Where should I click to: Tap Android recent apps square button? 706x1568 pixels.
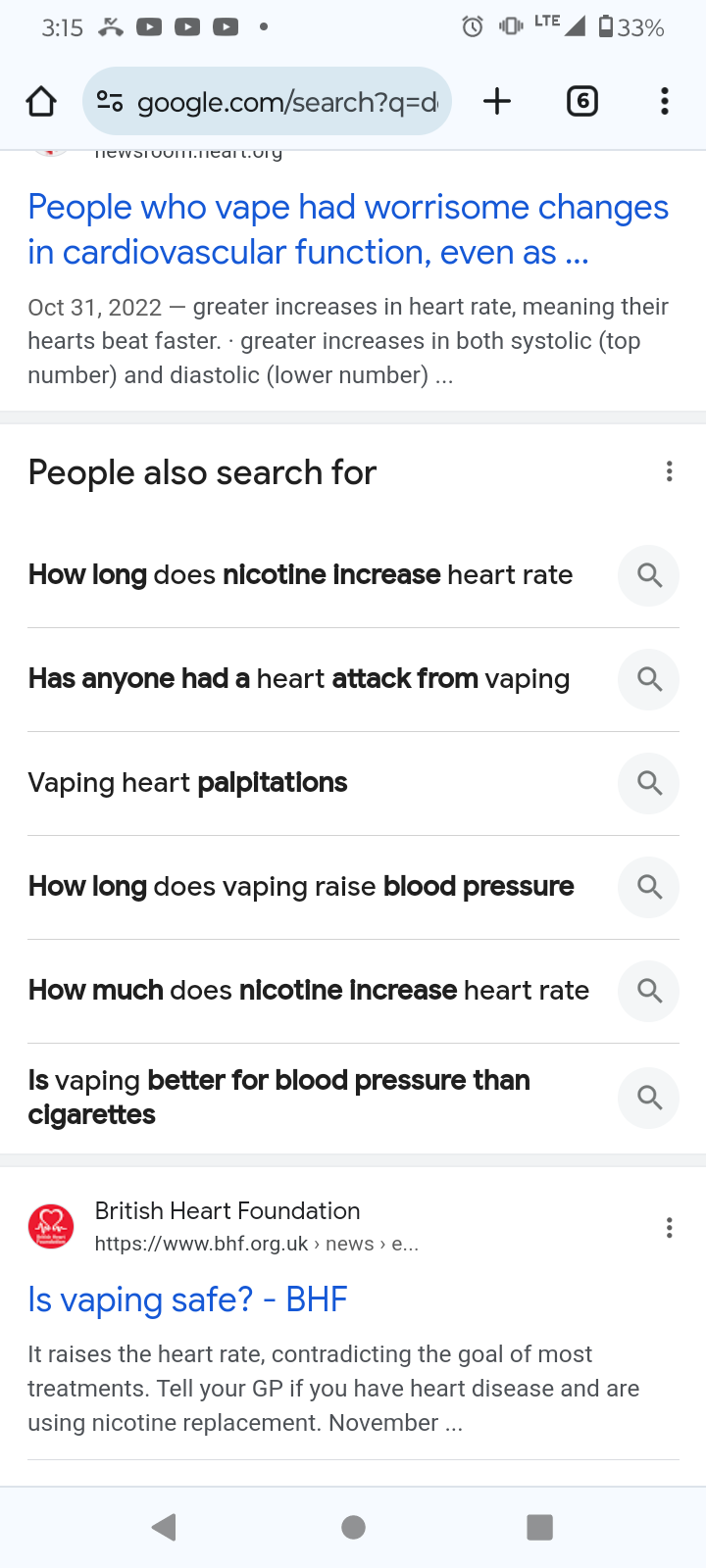[x=539, y=1527]
